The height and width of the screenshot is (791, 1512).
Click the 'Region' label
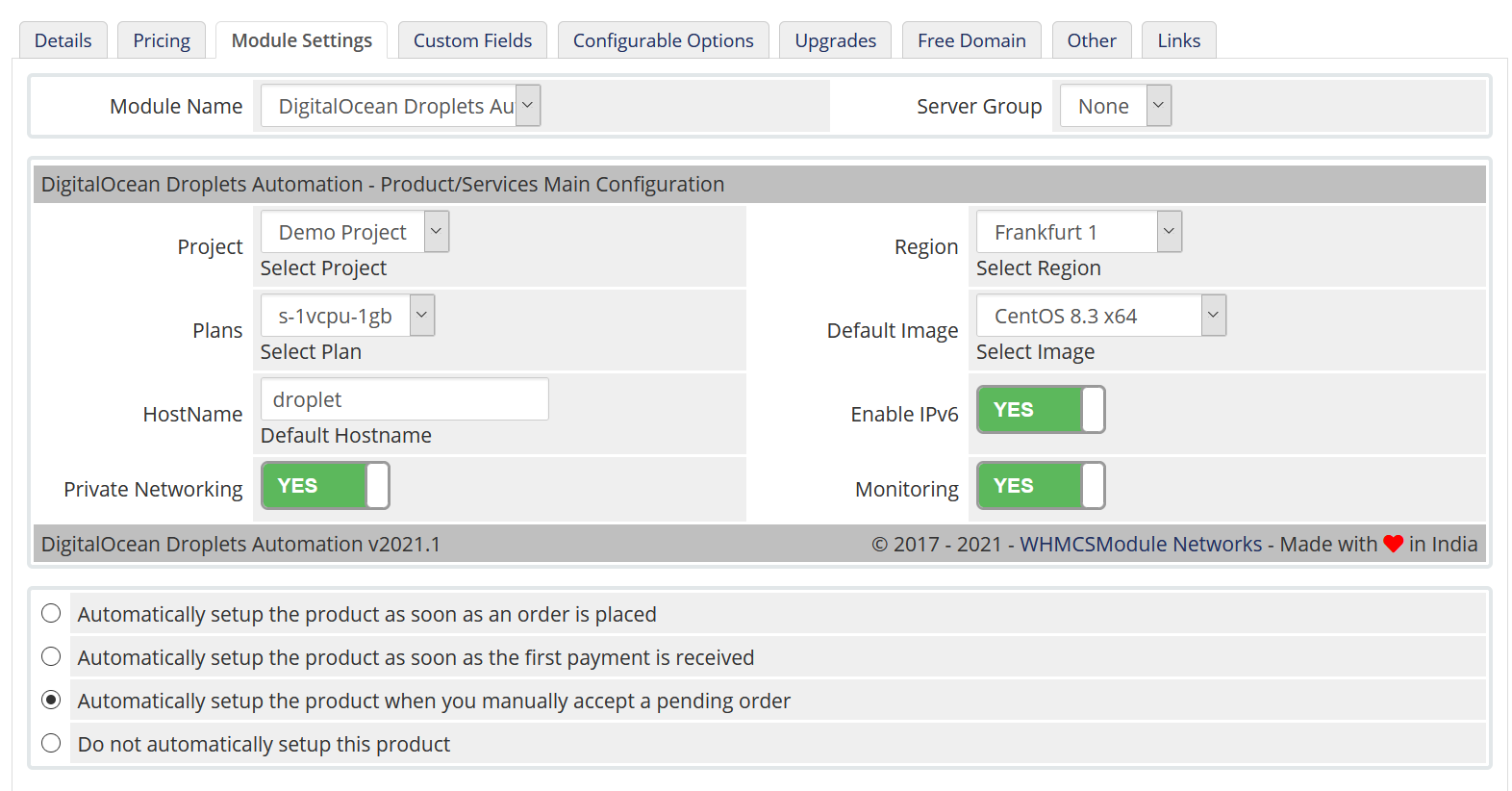[x=926, y=247]
